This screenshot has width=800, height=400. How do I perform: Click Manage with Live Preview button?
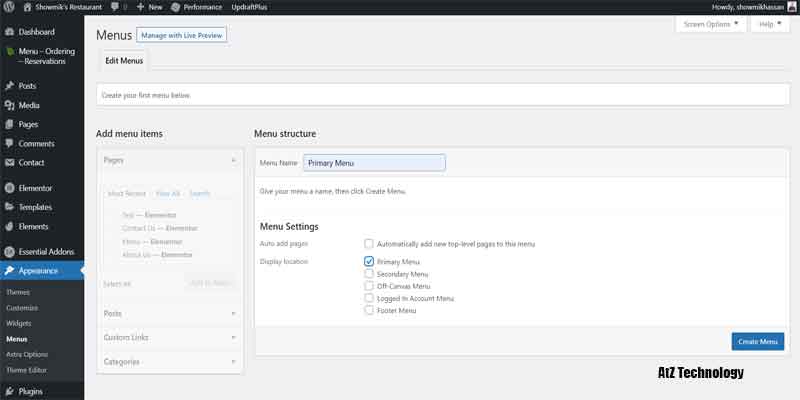click(x=182, y=35)
